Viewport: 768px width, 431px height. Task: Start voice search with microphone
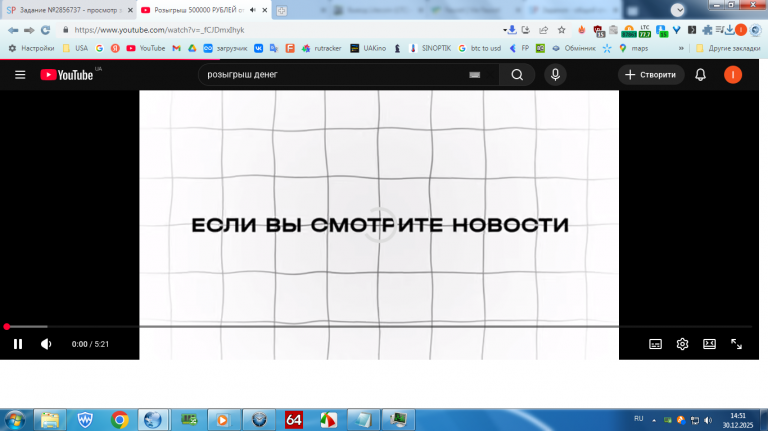[x=555, y=75]
